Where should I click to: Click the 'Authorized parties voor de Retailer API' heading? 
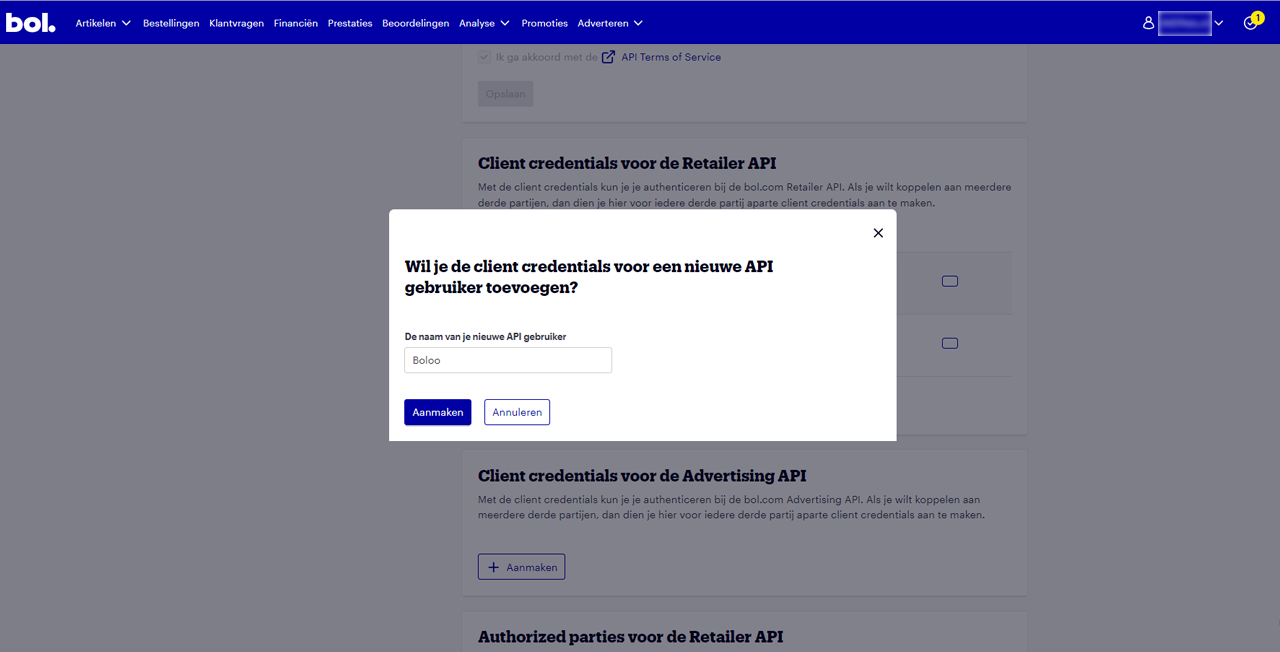pyautogui.click(x=631, y=637)
